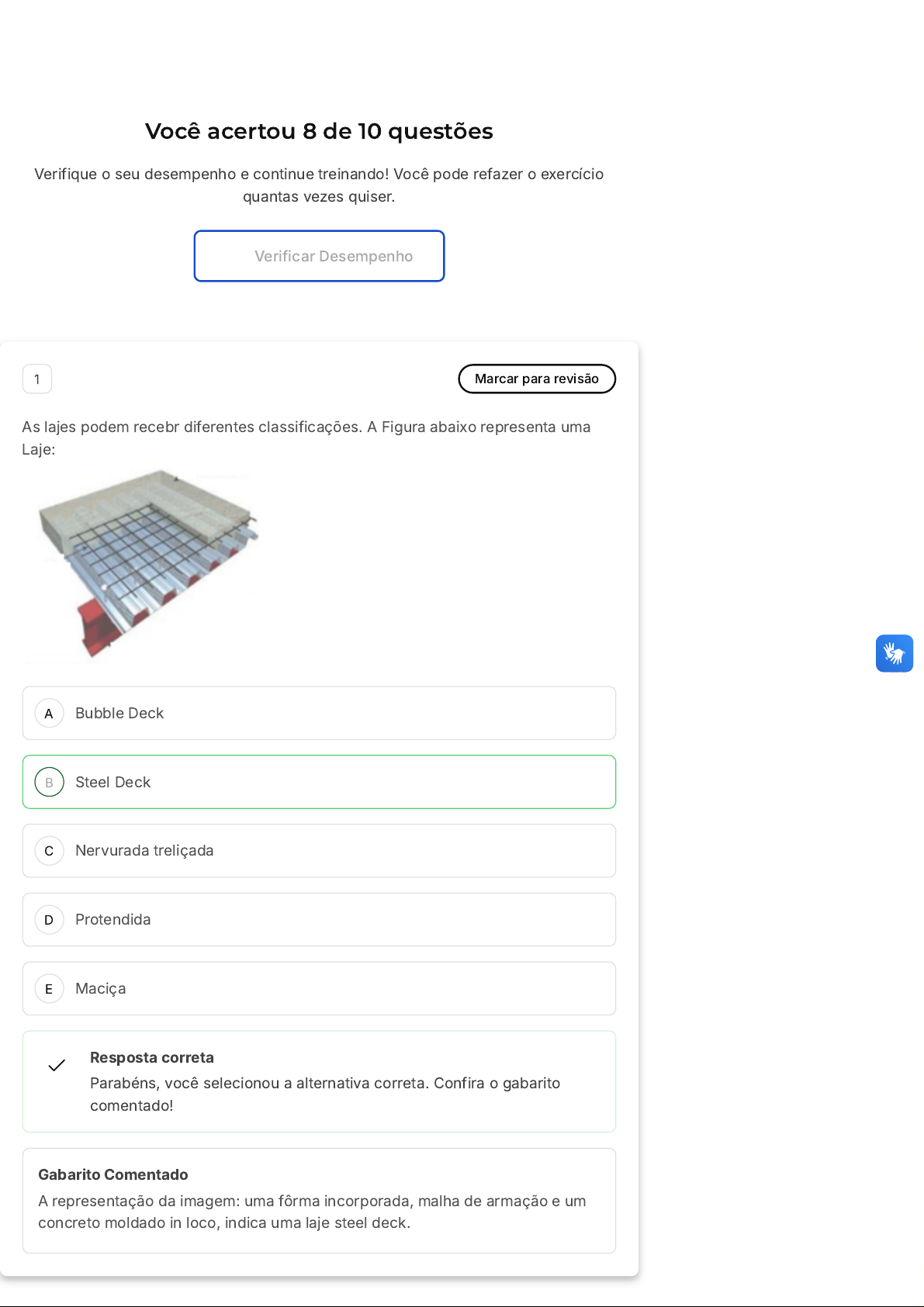
Task: Select the letter C option circle
Action: pos(49,851)
